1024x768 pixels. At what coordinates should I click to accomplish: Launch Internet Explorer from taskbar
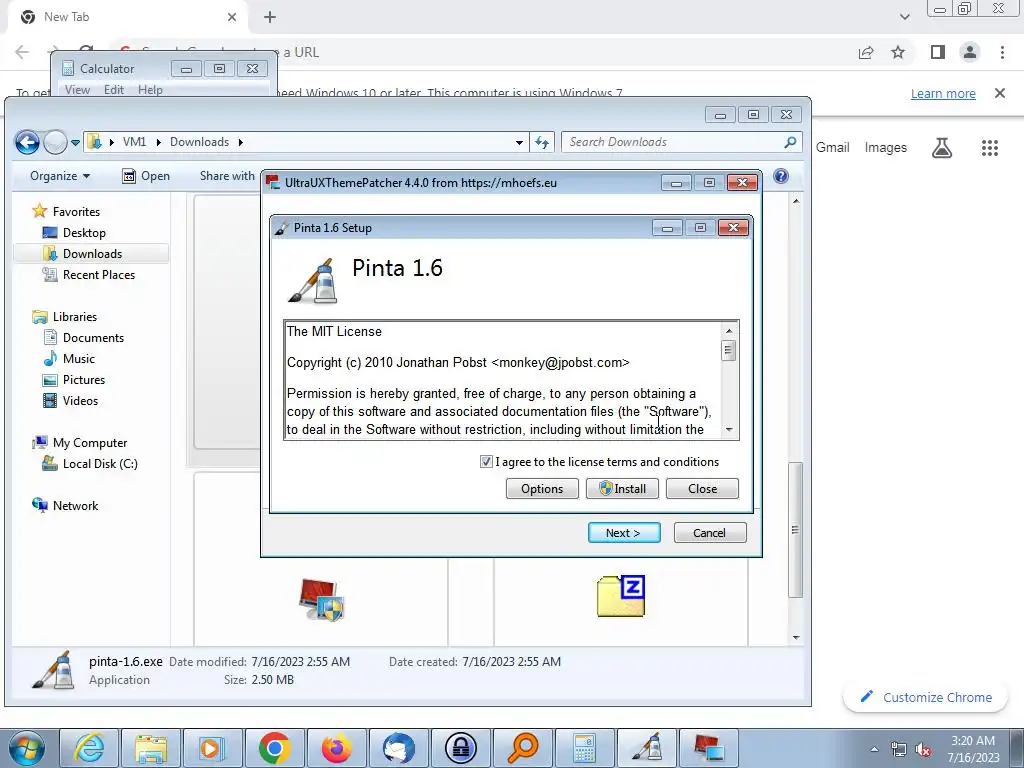(89, 748)
